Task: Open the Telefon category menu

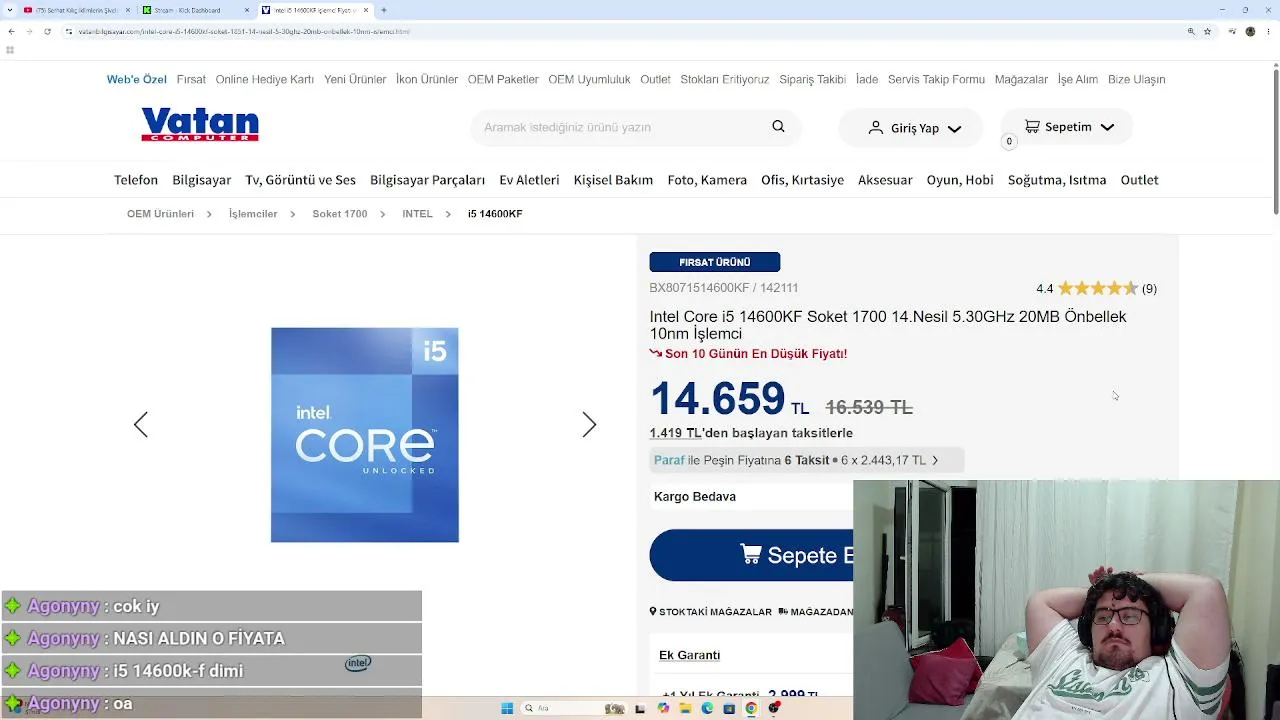Action: click(136, 180)
